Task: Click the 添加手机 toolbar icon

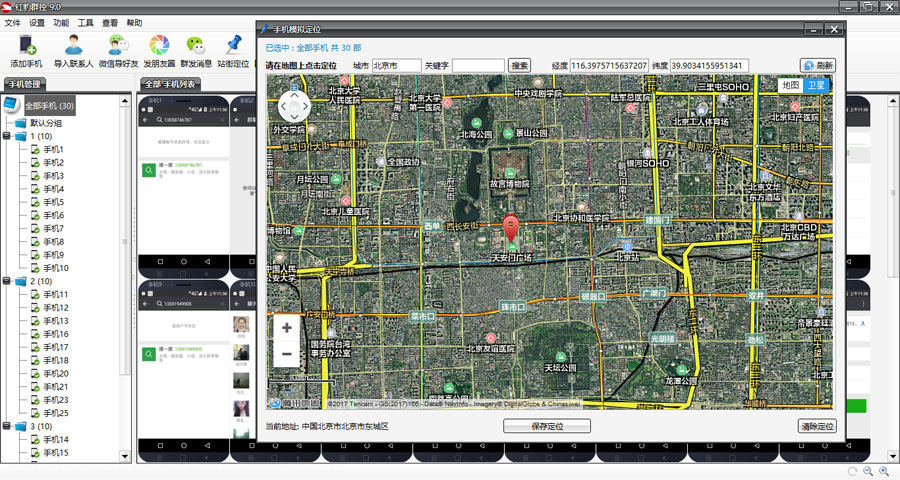Action: click(x=26, y=51)
